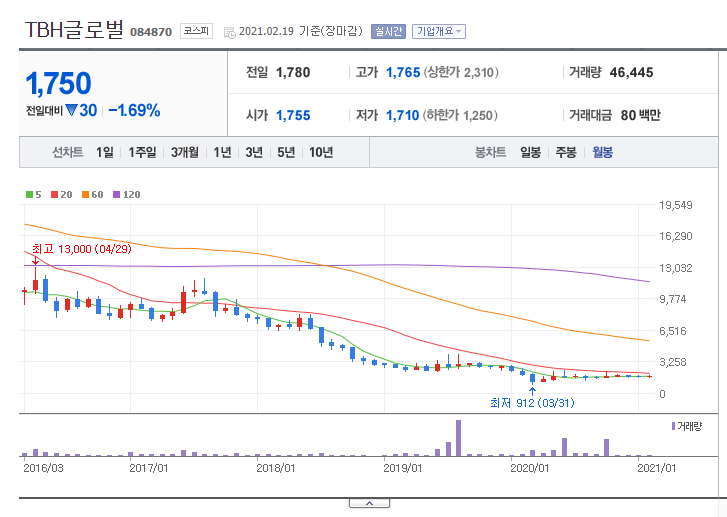This screenshot has height=517, width=727.
Task: Click the 저가 value 1,710
Action: 402,115
